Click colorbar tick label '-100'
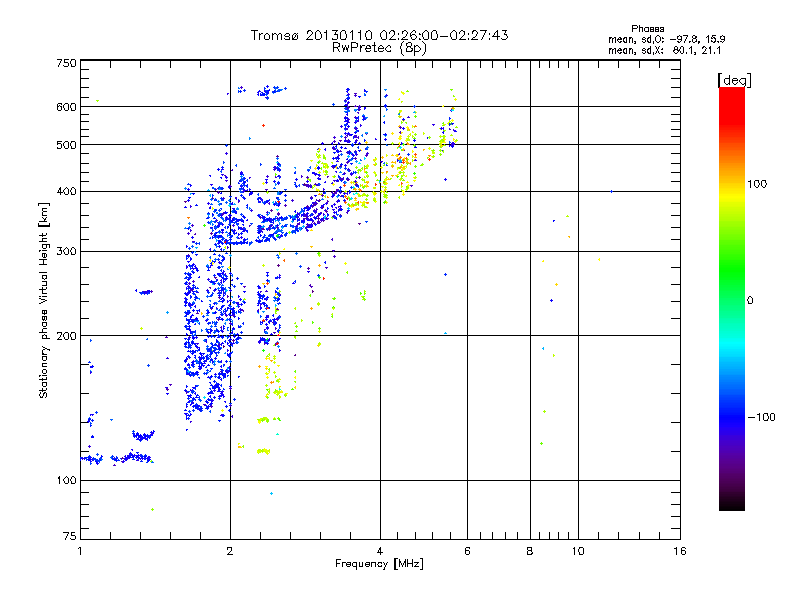Image resolution: width=800 pixels, height=600 pixels. coord(762,417)
